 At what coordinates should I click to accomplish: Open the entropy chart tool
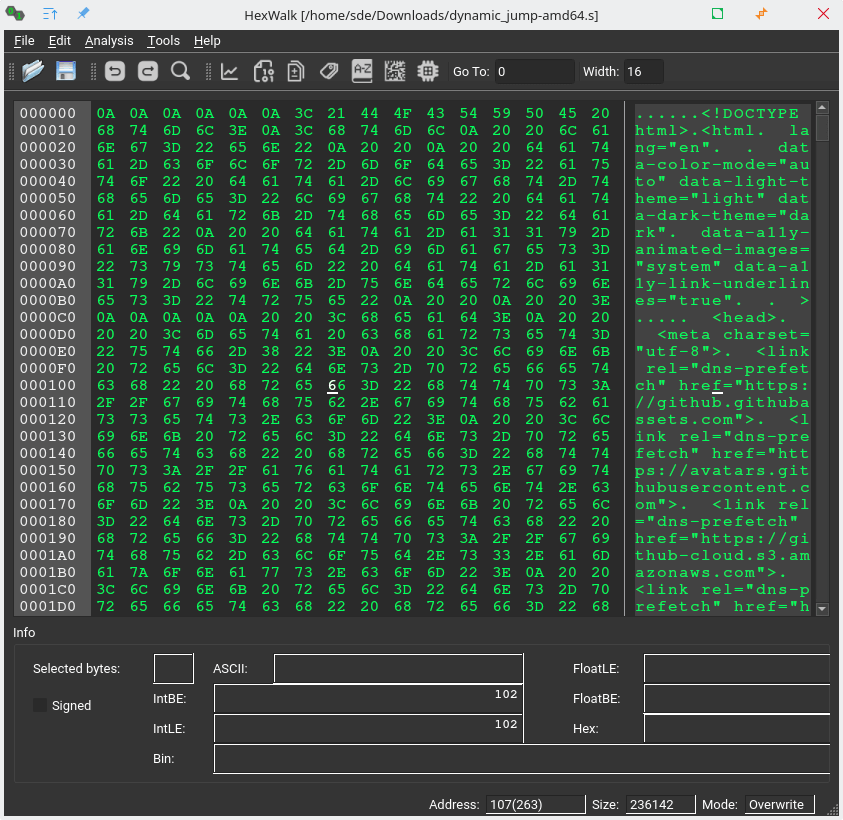pos(230,71)
